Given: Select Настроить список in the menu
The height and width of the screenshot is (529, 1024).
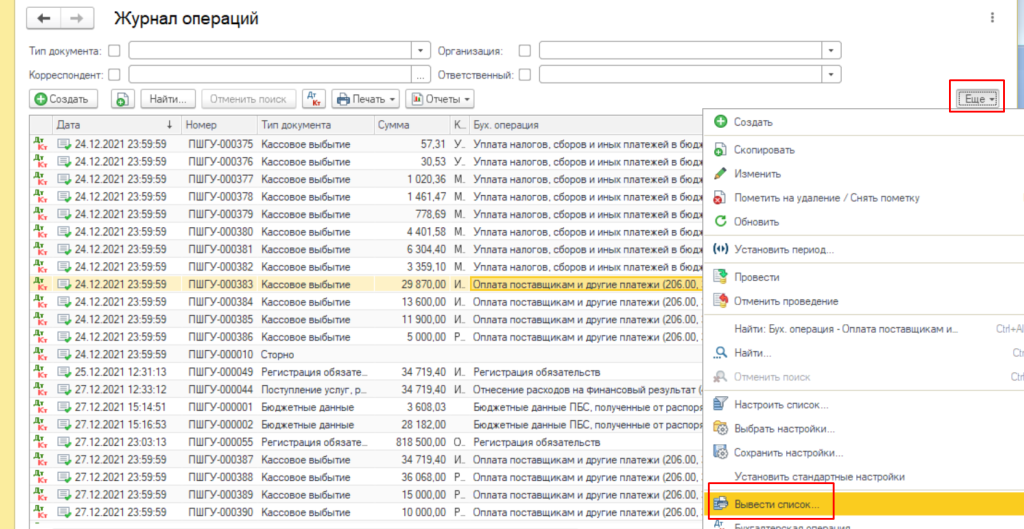Looking at the screenshot, I should (x=781, y=404).
